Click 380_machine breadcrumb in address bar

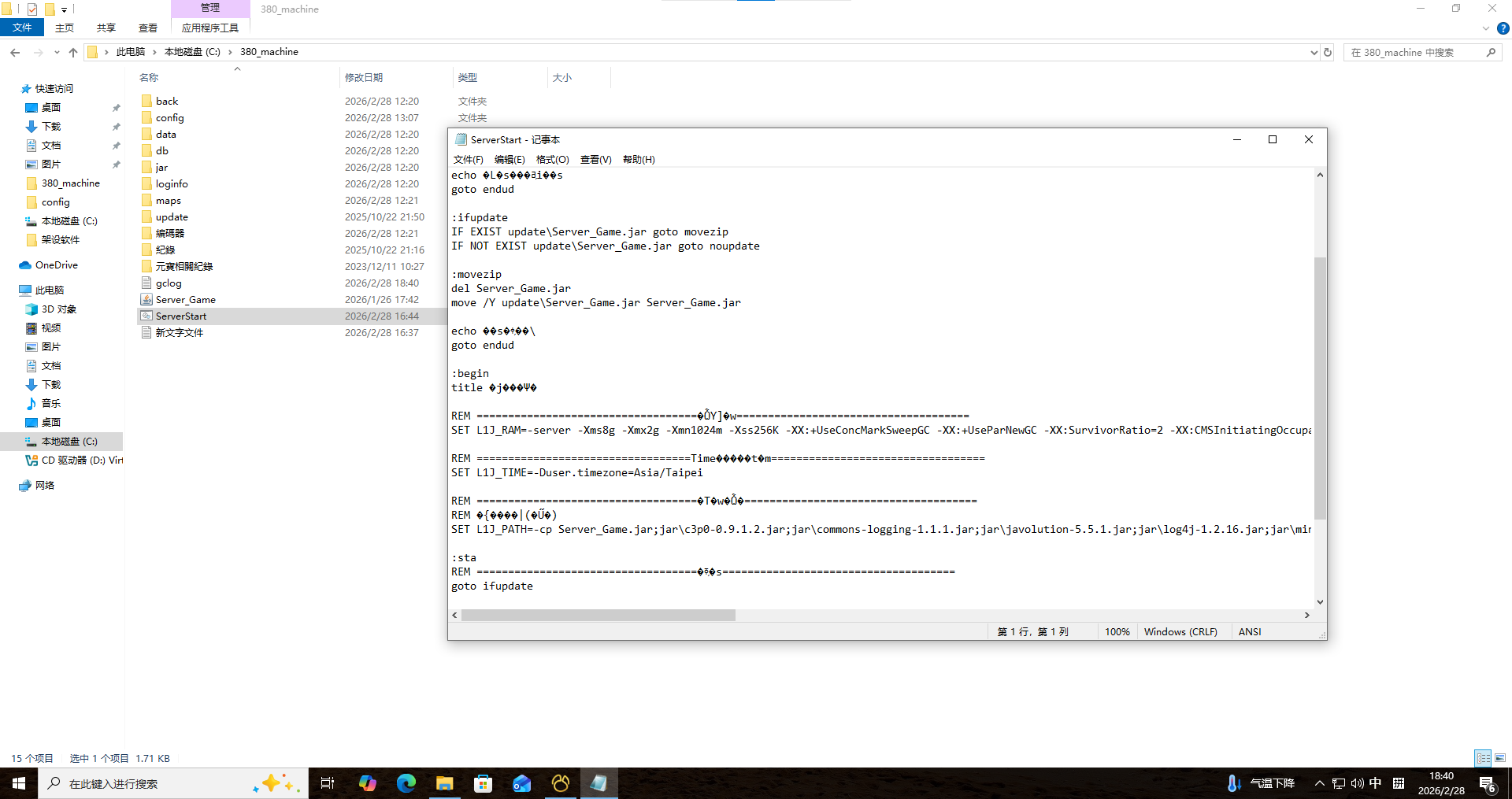tap(269, 52)
